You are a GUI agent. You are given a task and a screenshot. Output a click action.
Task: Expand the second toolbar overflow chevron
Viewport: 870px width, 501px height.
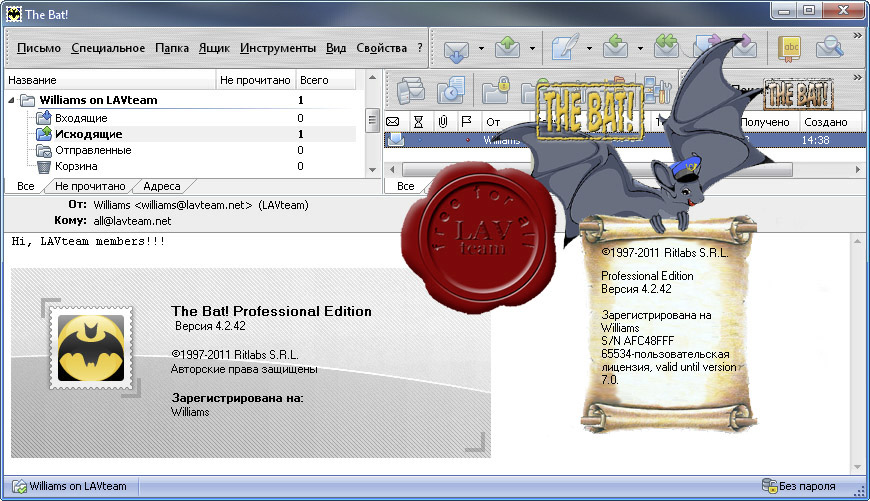[x=857, y=78]
